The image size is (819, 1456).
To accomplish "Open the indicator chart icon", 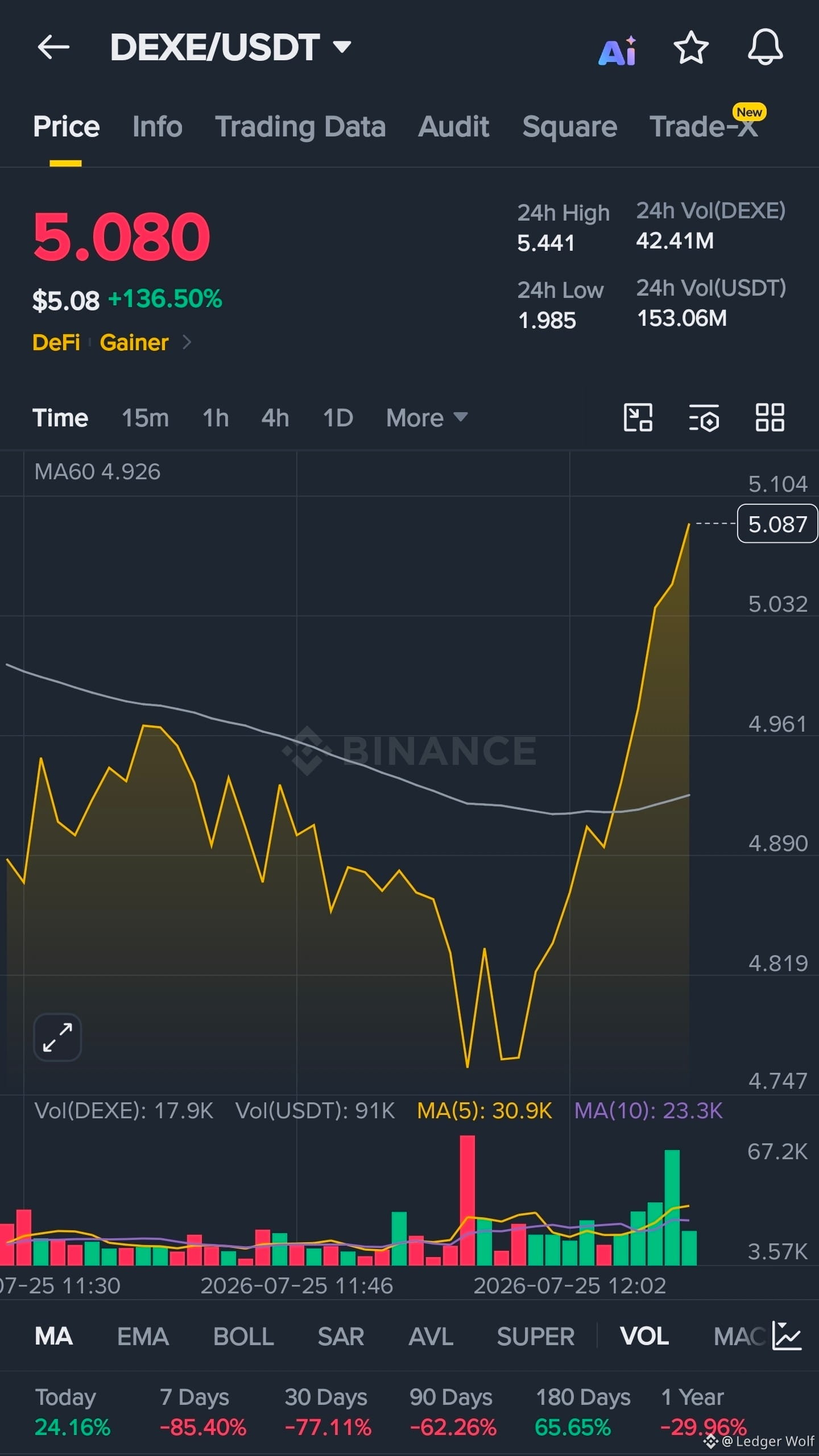I will (x=787, y=1335).
